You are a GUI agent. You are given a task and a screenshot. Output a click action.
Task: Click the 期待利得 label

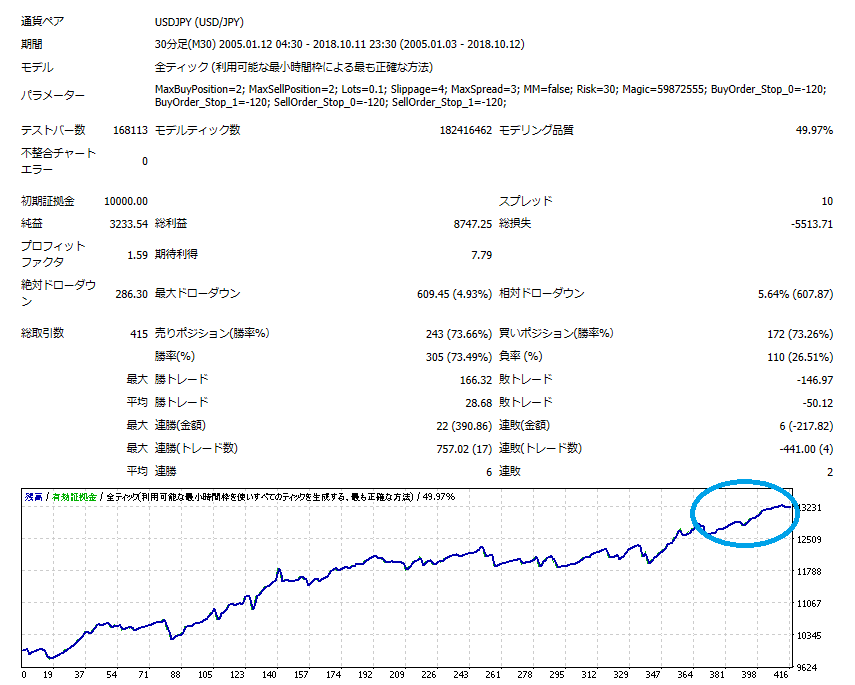tap(176, 254)
